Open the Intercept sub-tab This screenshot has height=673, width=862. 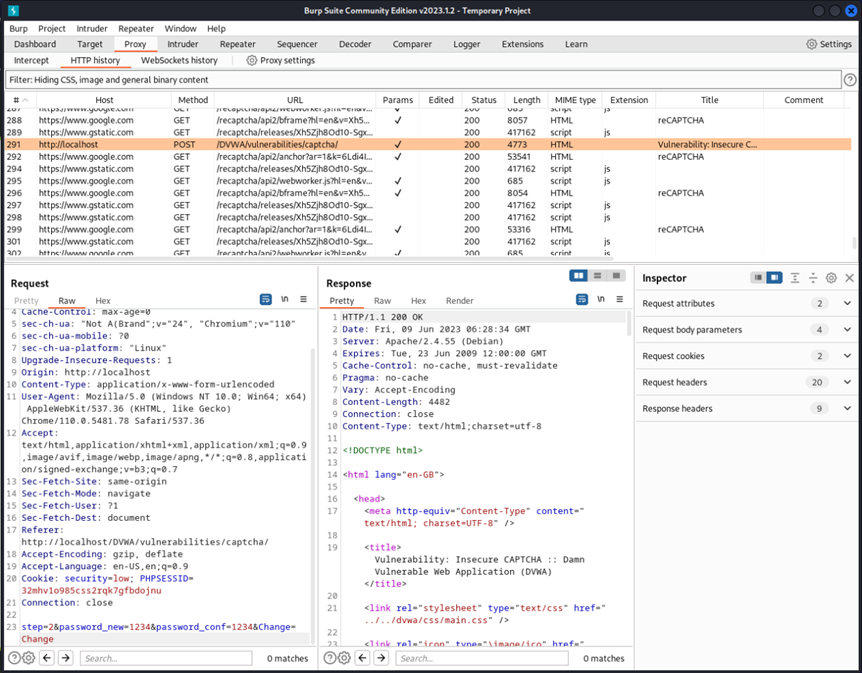click(x=31, y=60)
